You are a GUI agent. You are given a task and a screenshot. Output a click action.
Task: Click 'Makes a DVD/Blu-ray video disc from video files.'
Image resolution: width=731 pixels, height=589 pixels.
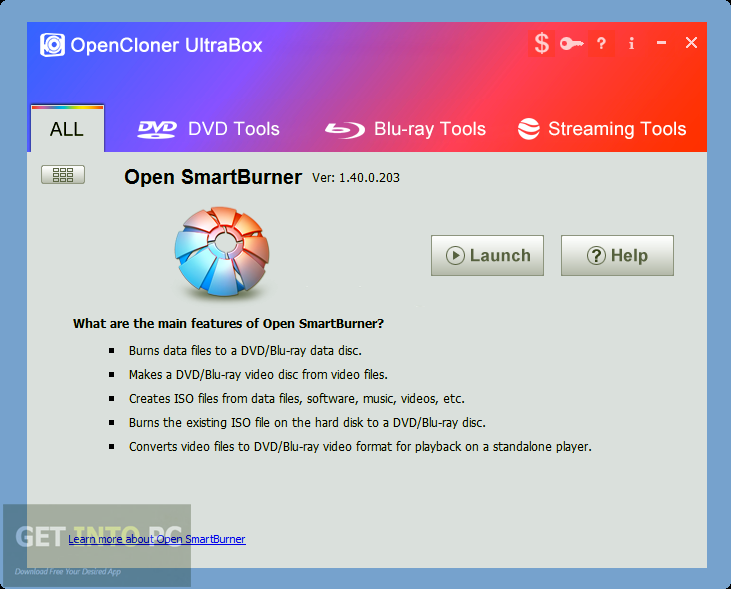pyautogui.click(x=258, y=374)
